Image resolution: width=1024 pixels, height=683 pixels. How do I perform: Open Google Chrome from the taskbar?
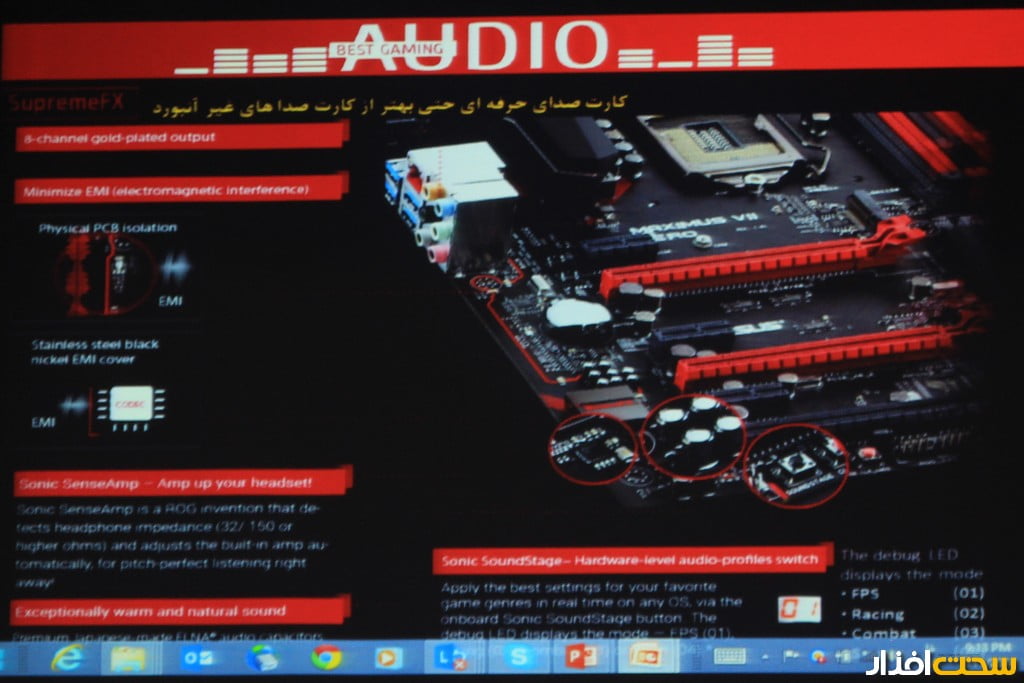point(326,658)
